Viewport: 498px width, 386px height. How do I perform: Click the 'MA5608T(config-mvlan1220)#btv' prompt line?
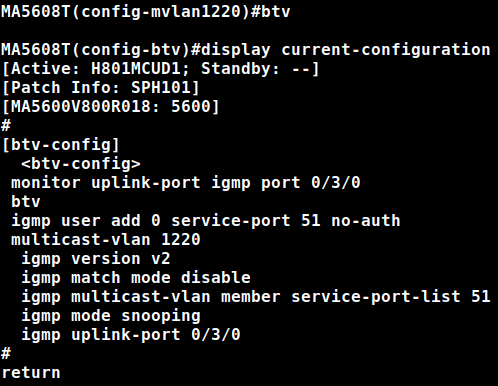pyautogui.click(x=146, y=12)
